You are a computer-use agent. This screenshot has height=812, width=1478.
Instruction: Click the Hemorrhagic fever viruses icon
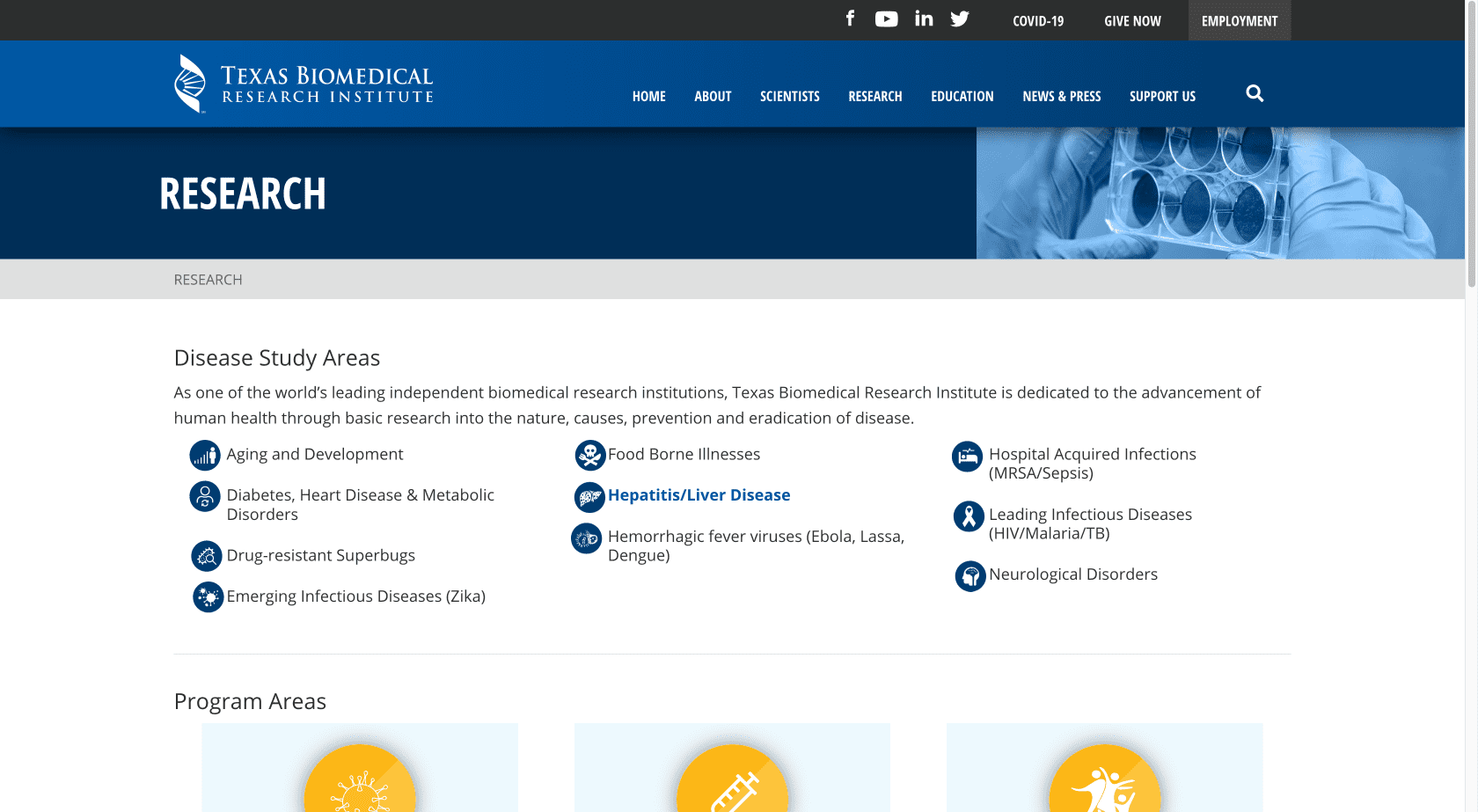point(586,538)
